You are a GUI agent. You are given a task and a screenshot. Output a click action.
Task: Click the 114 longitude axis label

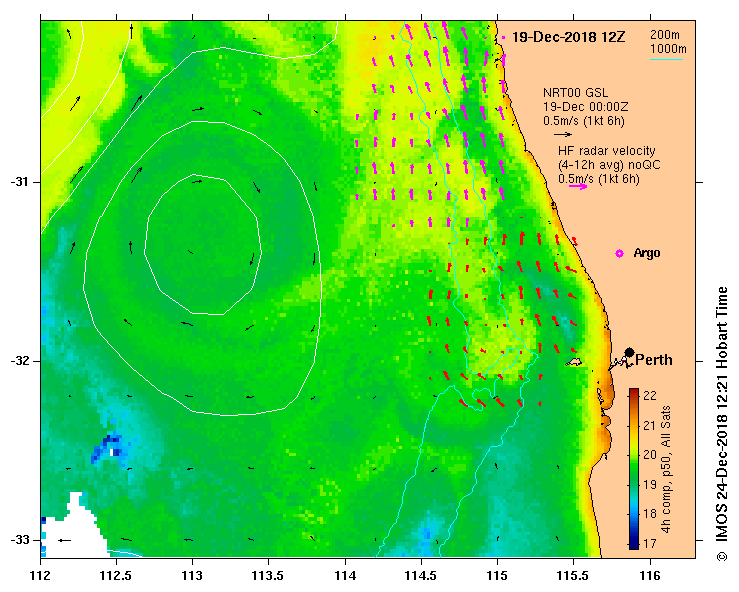click(x=345, y=576)
